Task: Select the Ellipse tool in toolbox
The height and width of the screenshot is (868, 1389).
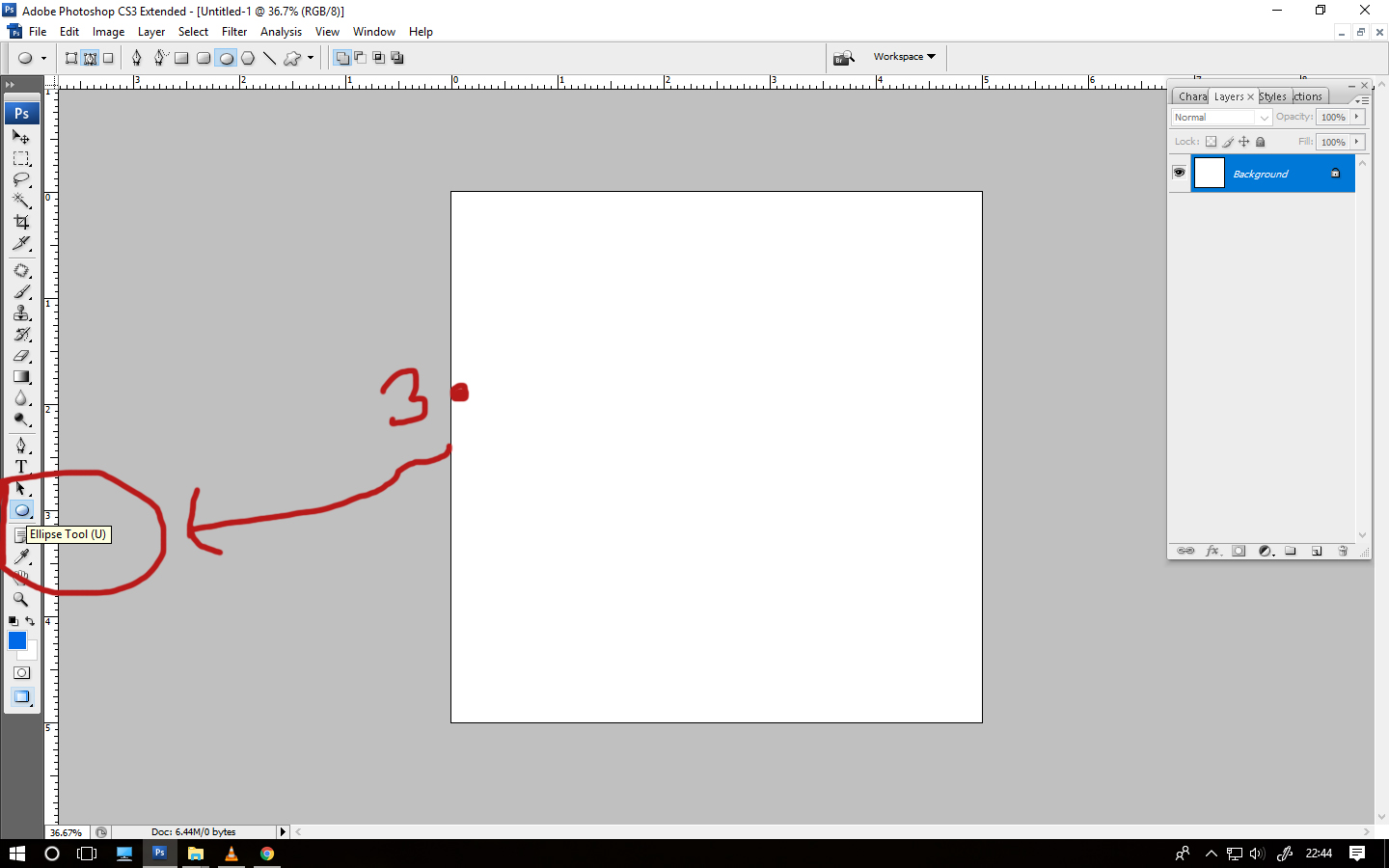Action: [x=21, y=510]
